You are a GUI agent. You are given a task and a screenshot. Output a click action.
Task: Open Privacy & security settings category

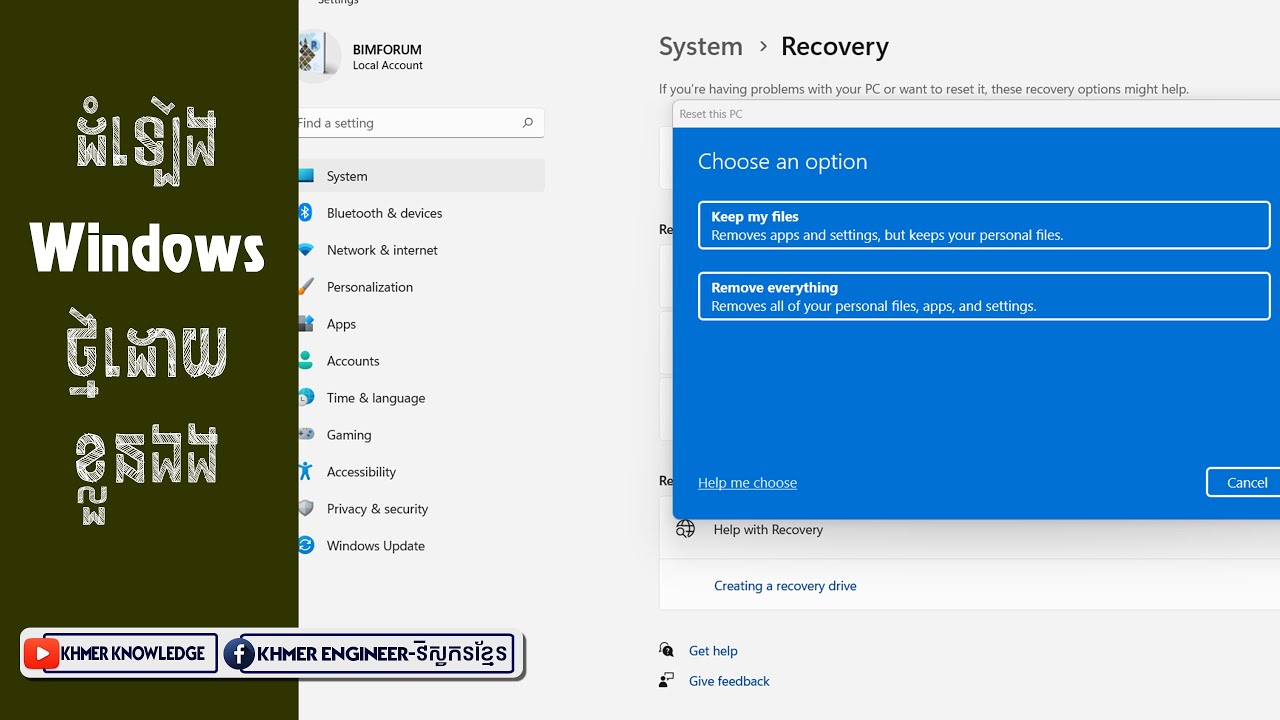click(x=421, y=509)
